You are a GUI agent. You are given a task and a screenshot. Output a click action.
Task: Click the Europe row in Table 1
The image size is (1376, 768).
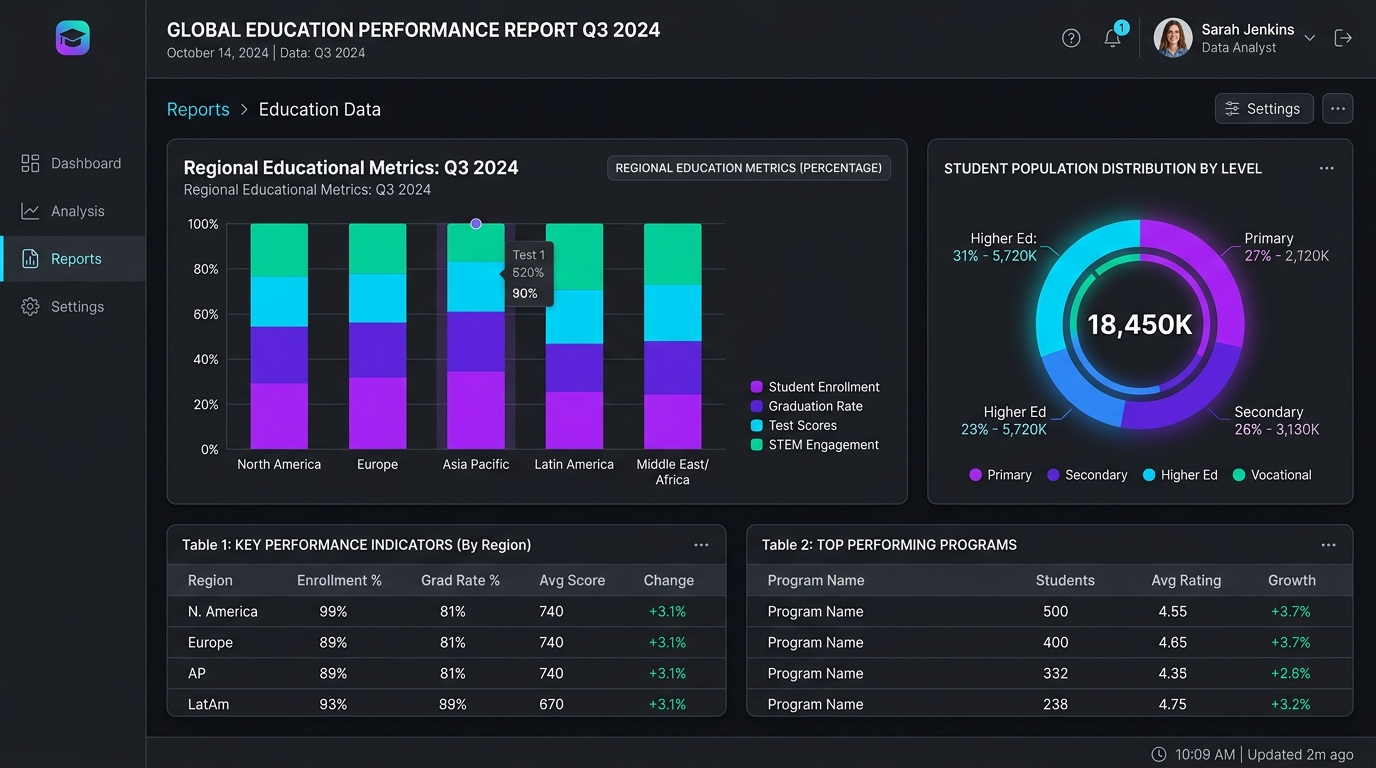(x=446, y=642)
